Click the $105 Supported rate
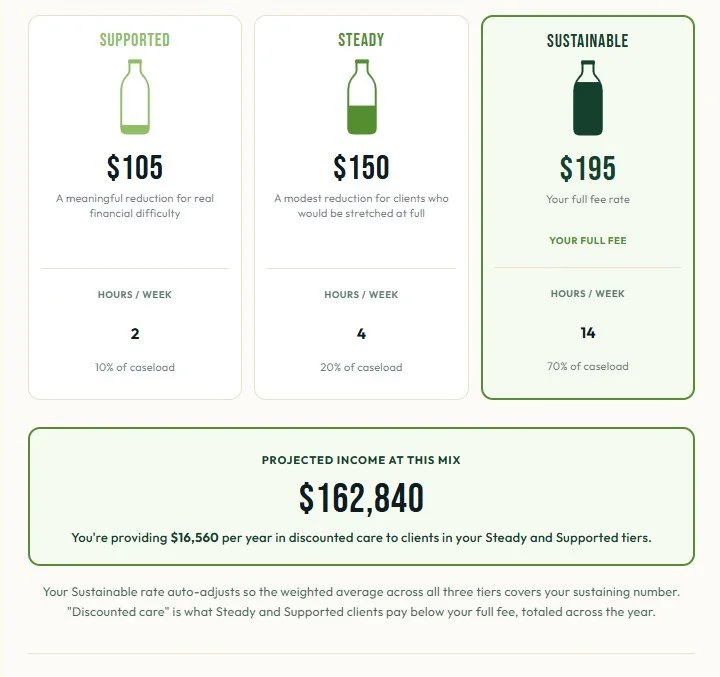 point(135,167)
